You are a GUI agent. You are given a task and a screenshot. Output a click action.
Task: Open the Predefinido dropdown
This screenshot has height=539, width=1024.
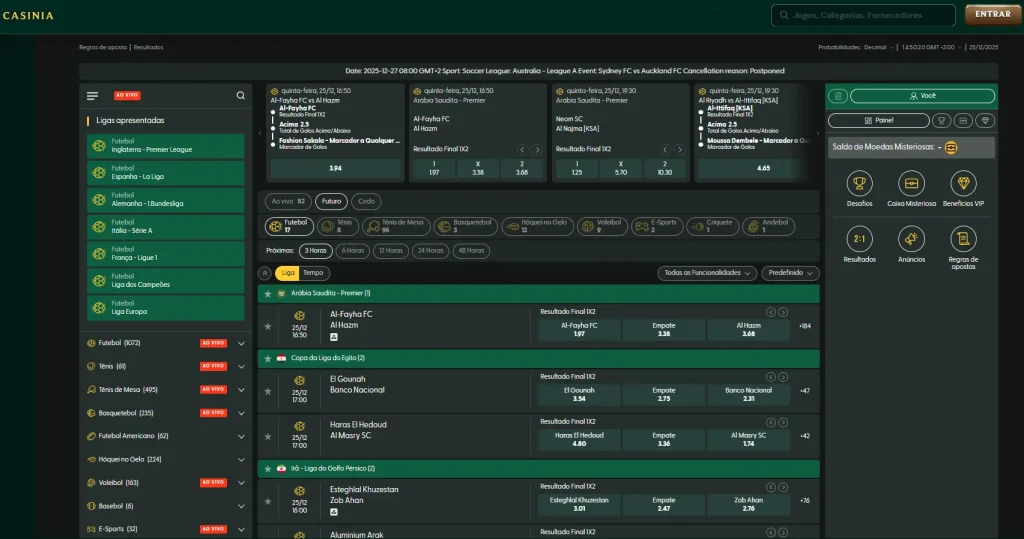(790, 273)
